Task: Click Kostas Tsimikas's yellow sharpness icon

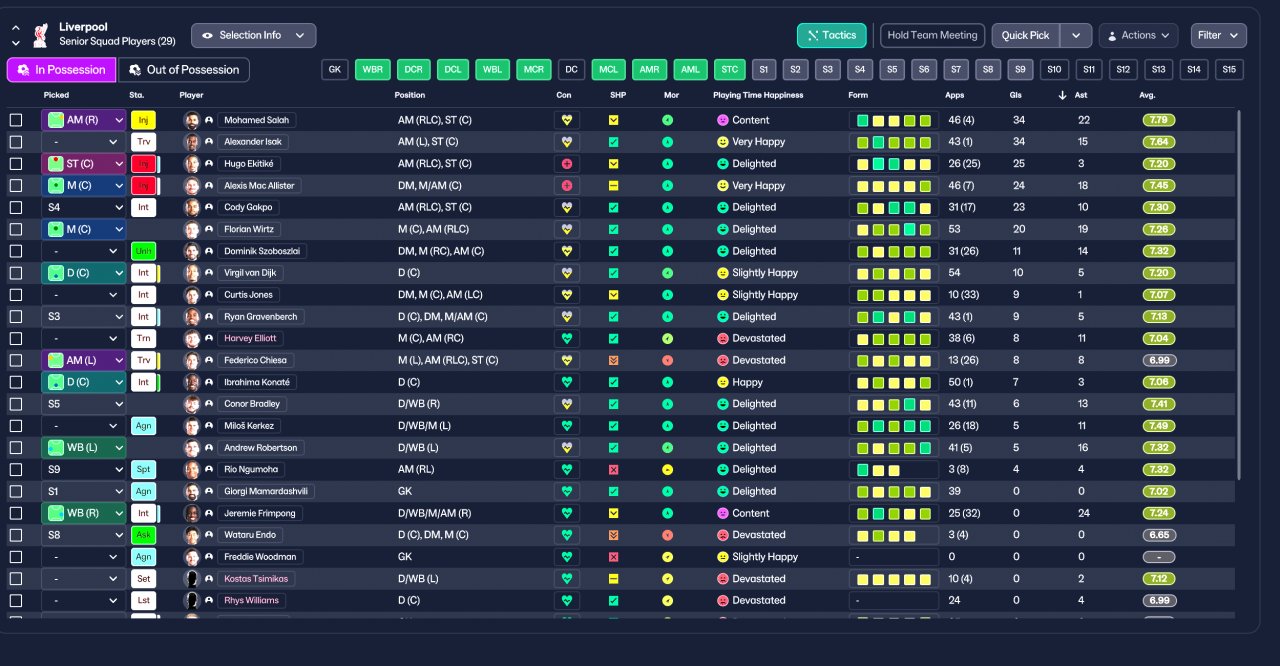Action: pyautogui.click(x=614, y=579)
